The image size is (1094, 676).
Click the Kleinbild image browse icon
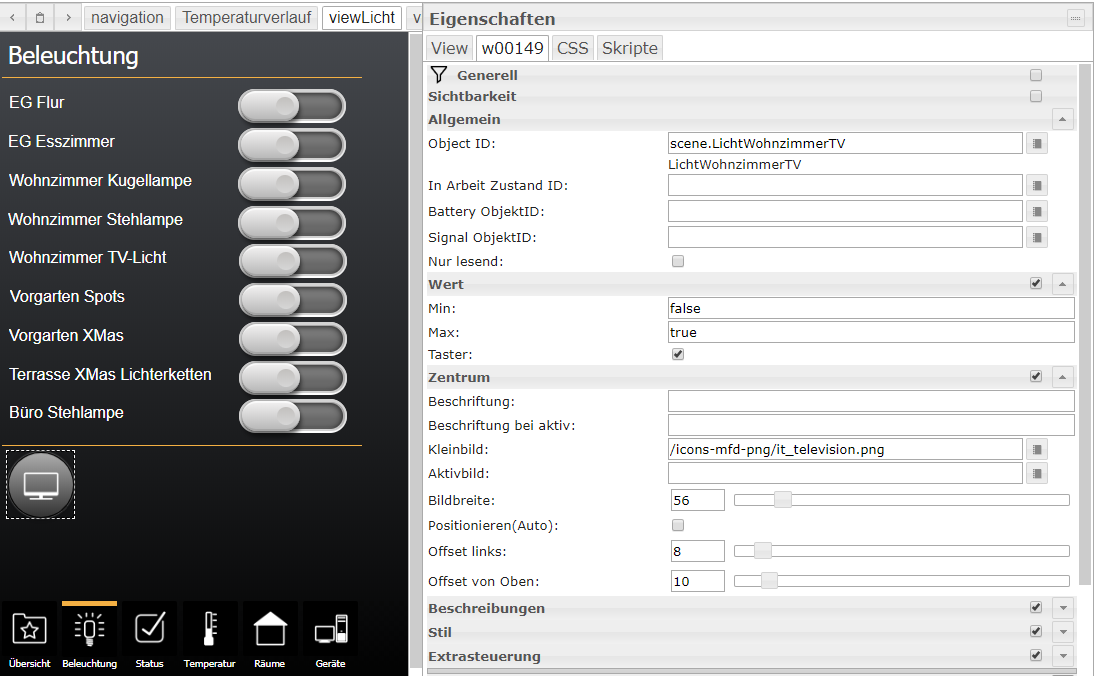coord(1037,450)
